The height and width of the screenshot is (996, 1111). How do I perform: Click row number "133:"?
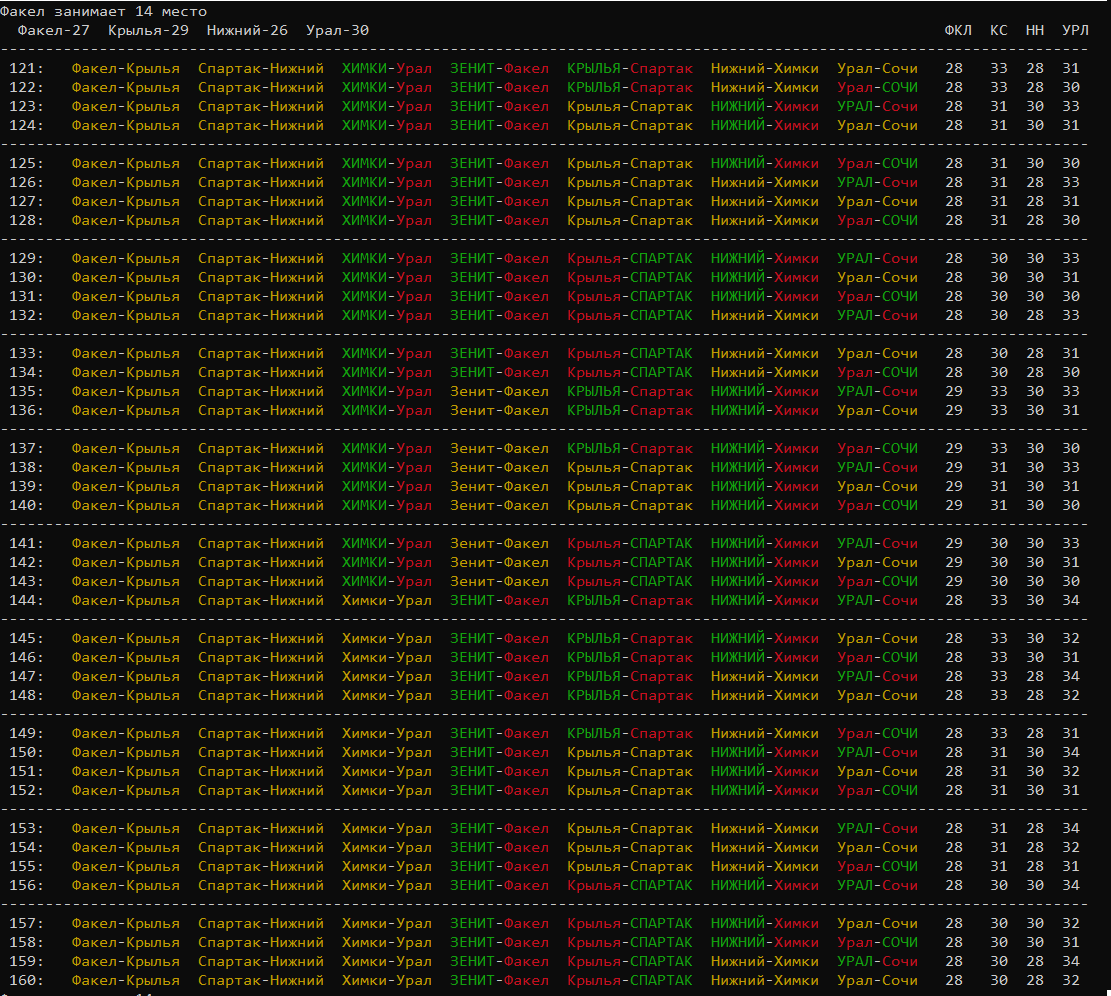[x=26, y=353]
